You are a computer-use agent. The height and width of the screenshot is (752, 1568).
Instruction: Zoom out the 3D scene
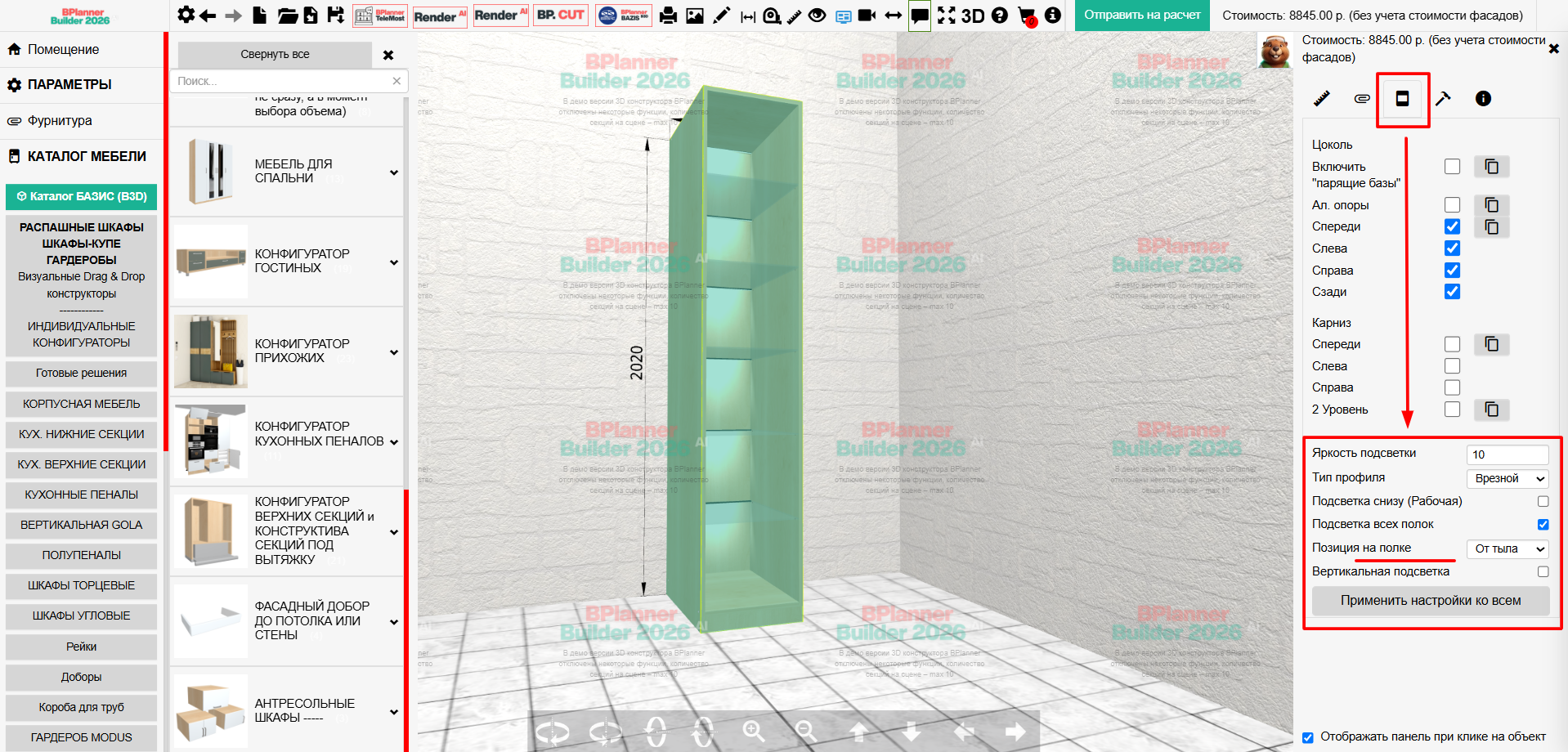click(x=806, y=731)
